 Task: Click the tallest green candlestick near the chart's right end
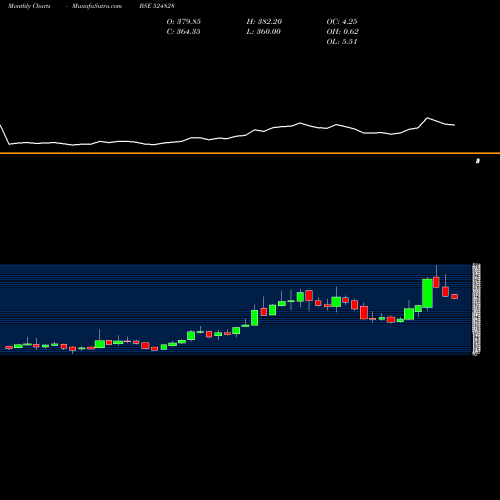(x=427, y=293)
